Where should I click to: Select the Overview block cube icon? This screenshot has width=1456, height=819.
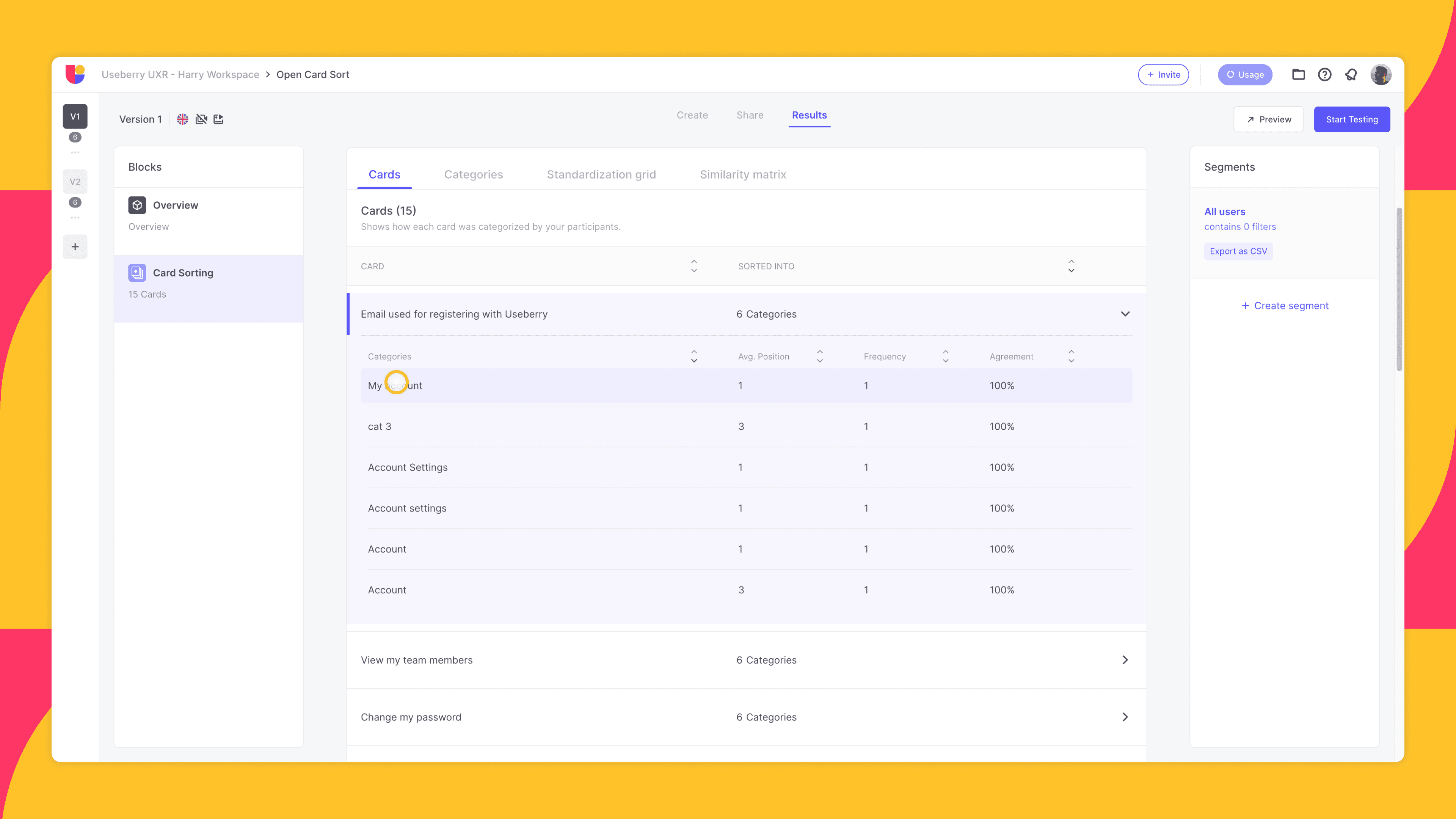click(137, 205)
